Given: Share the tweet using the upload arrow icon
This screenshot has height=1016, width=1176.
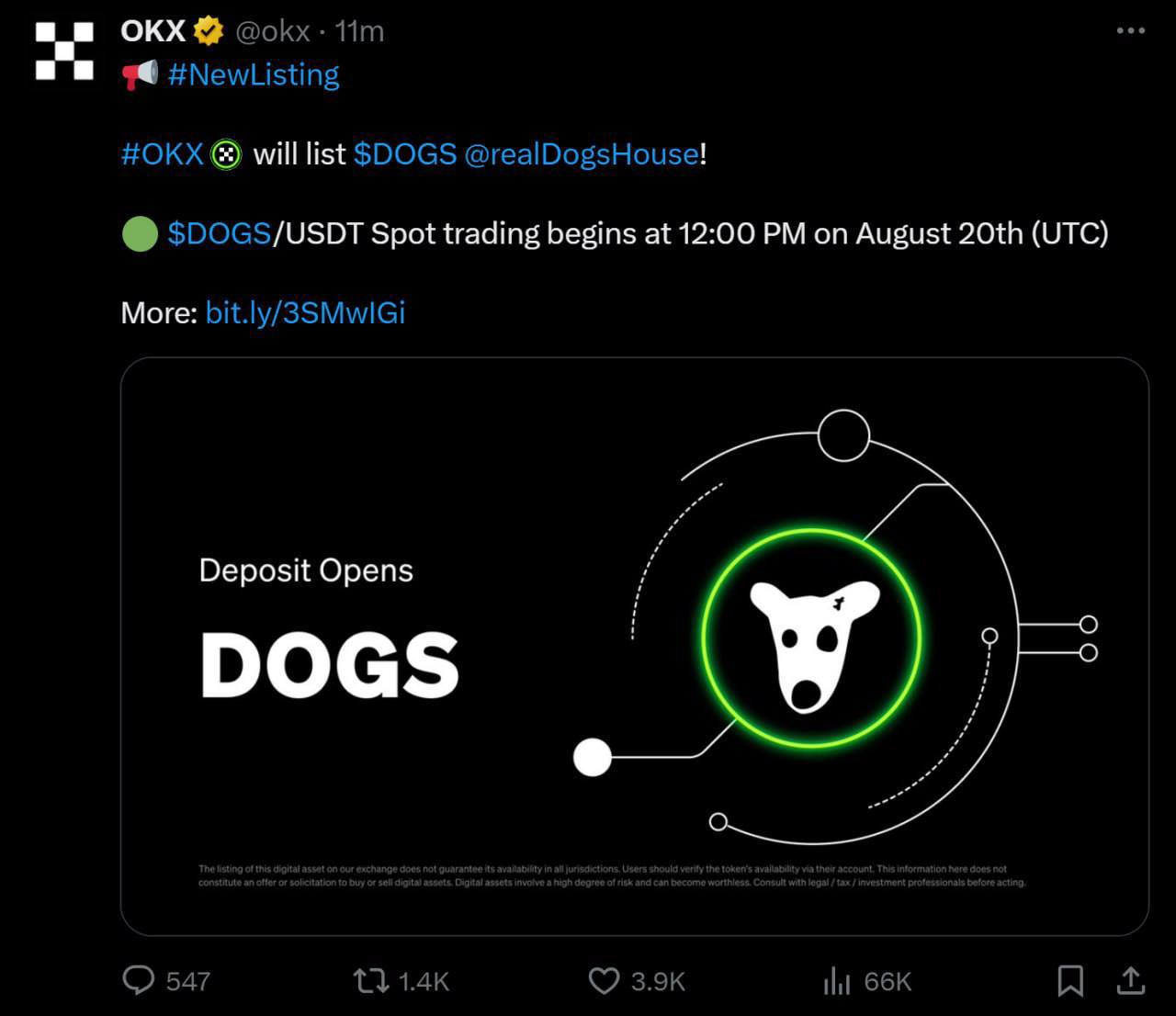Looking at the screenshot, I should click(x=1130, y=980).
